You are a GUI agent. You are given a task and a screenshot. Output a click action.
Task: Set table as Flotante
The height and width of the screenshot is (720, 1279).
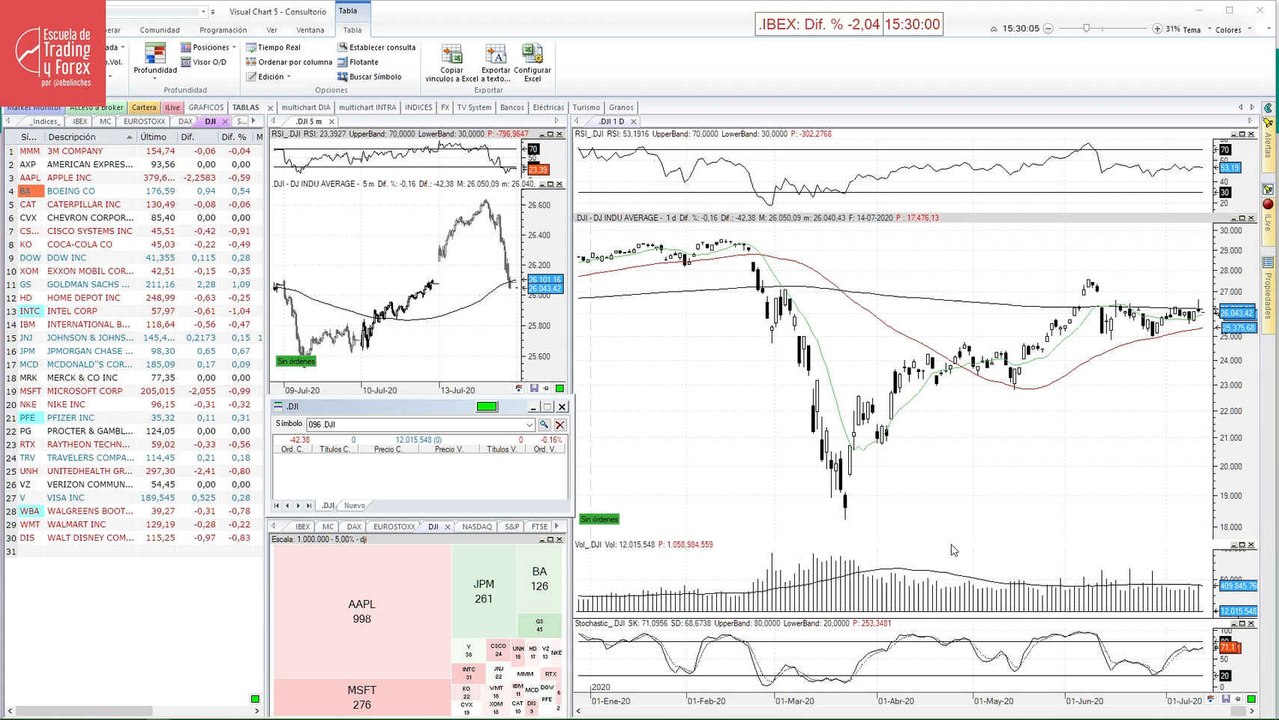pos(357,62)
